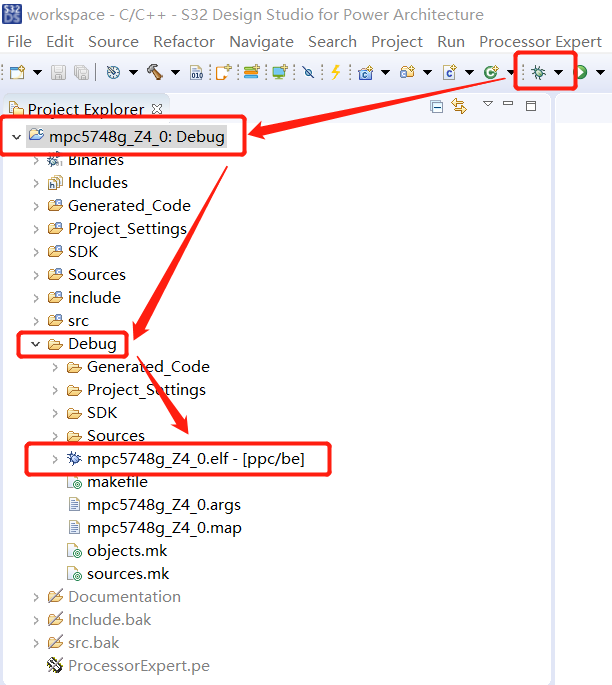Open the Project menu
The width and height of the screenshot is (612, 685).
pos(397,42)
